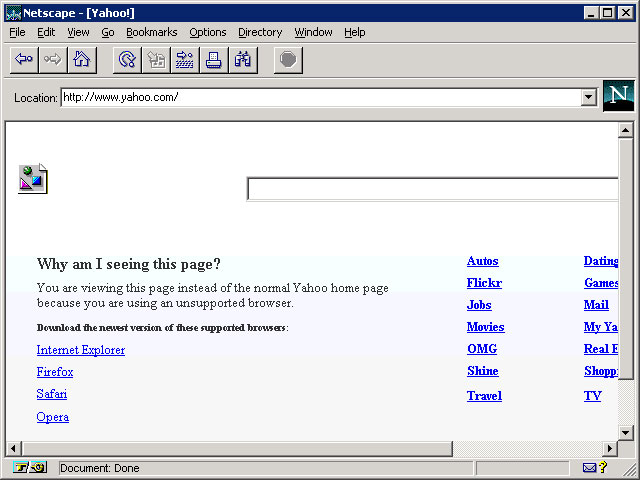
Task: Click the horizontal scrollbar thumb
Action: (x=237, y=449)
